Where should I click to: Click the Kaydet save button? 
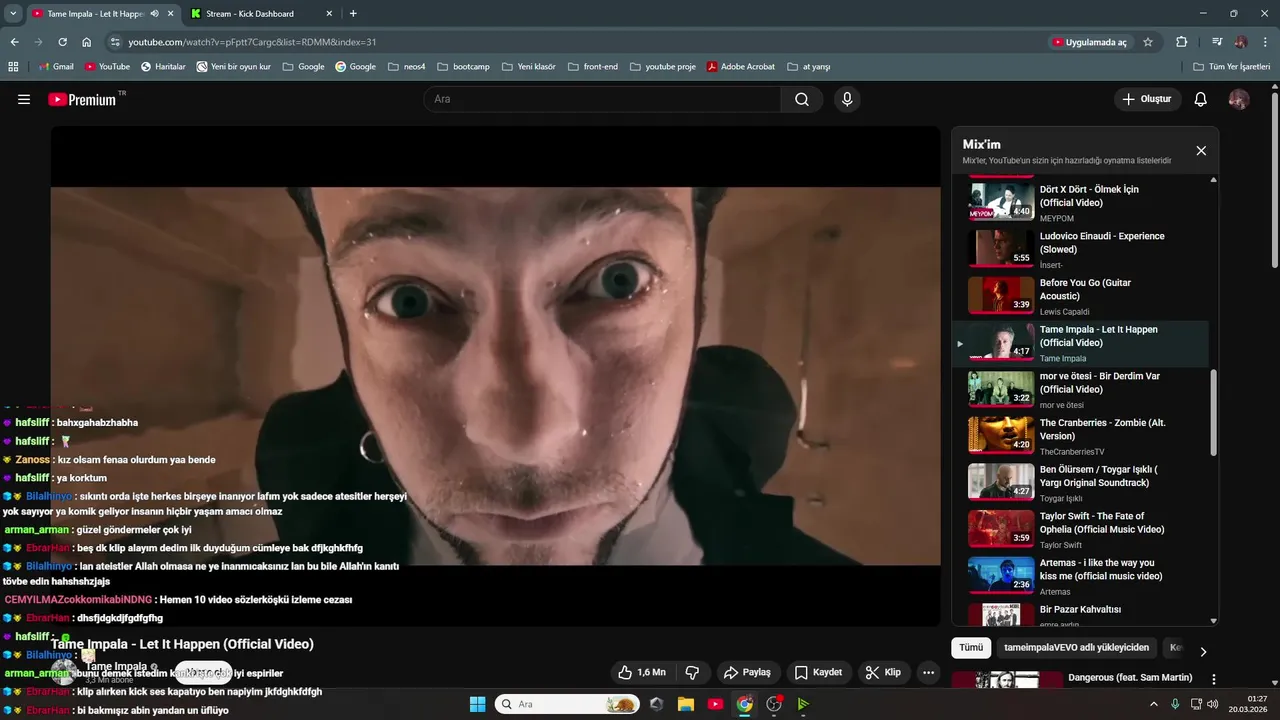[819, 672]
